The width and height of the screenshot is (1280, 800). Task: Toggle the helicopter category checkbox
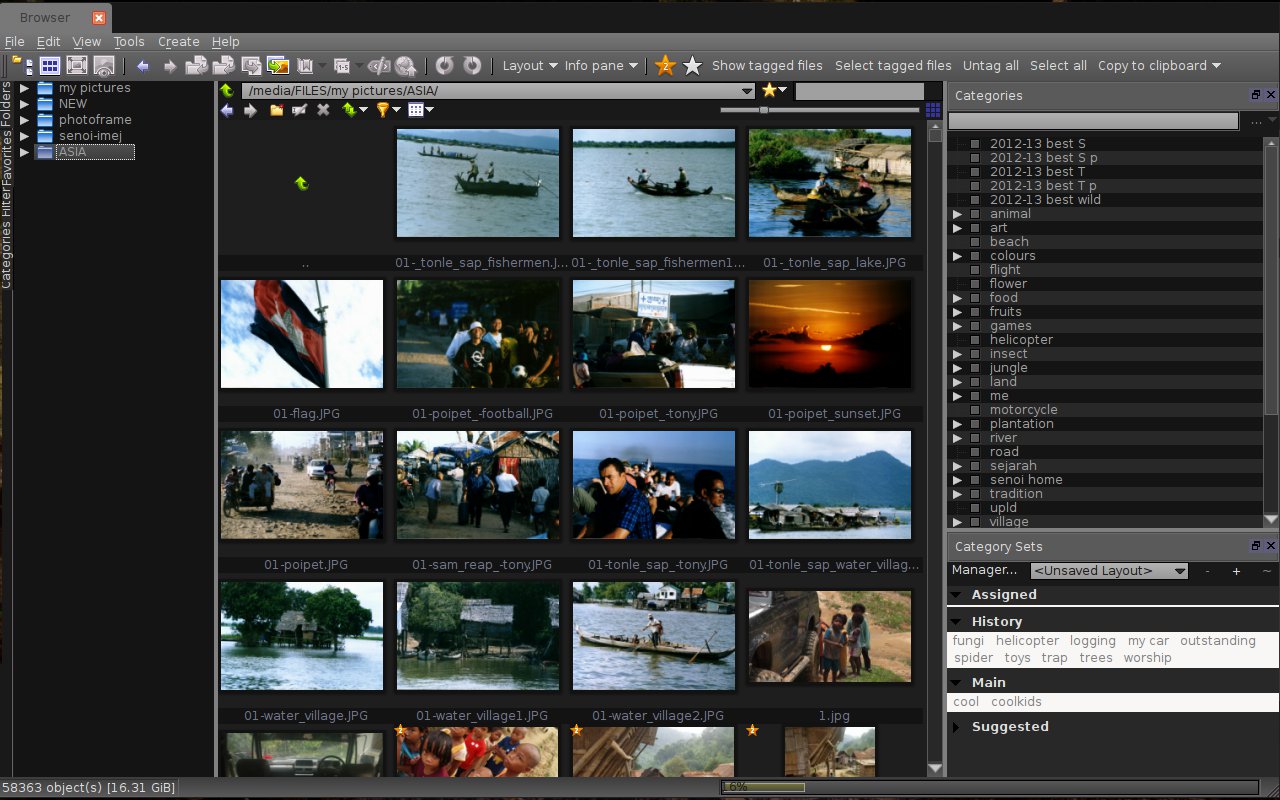click(x=975, y=340)
